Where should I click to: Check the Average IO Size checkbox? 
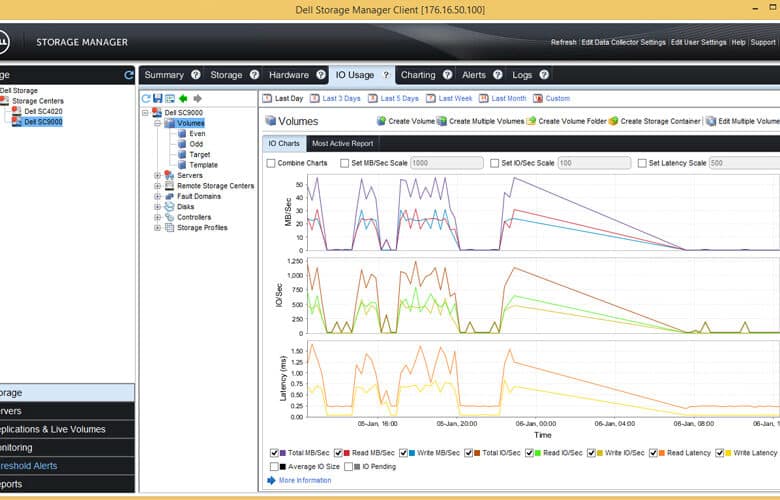(x=274, y=467)
